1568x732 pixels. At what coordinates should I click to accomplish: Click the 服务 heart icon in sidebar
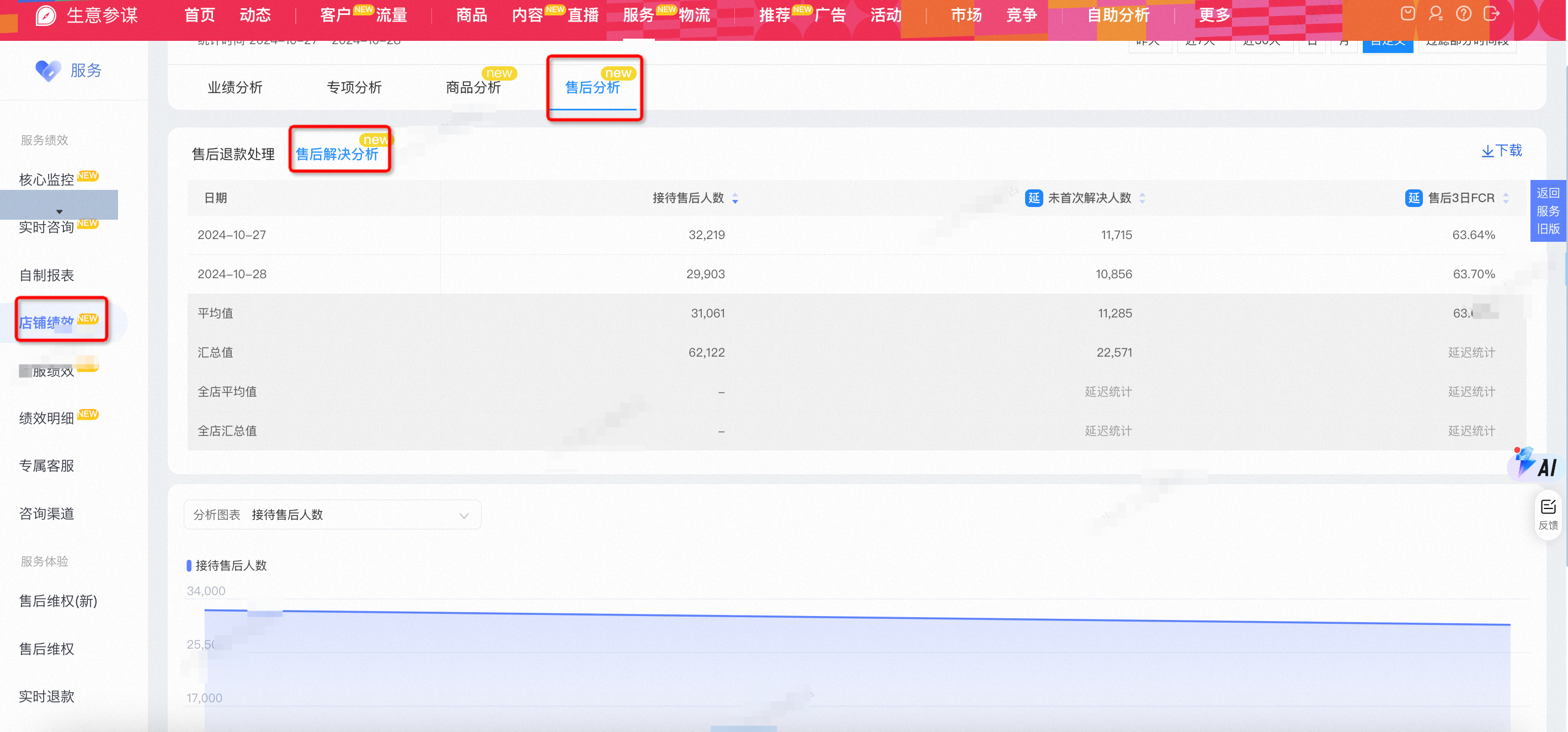point(47,71)
